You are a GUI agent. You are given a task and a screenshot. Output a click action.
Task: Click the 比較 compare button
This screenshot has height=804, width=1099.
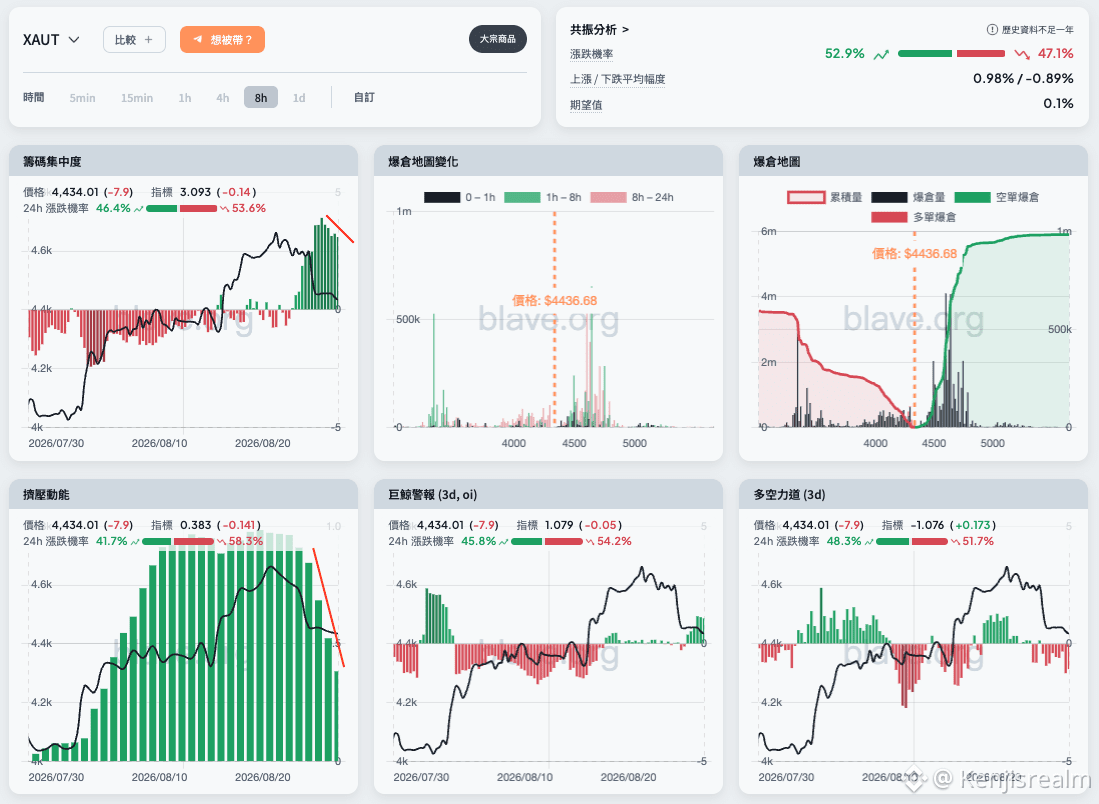point(134,40)
